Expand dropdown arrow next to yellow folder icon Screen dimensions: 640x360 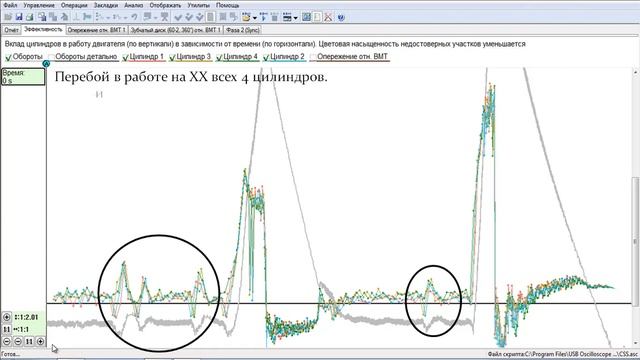(255, 18)
